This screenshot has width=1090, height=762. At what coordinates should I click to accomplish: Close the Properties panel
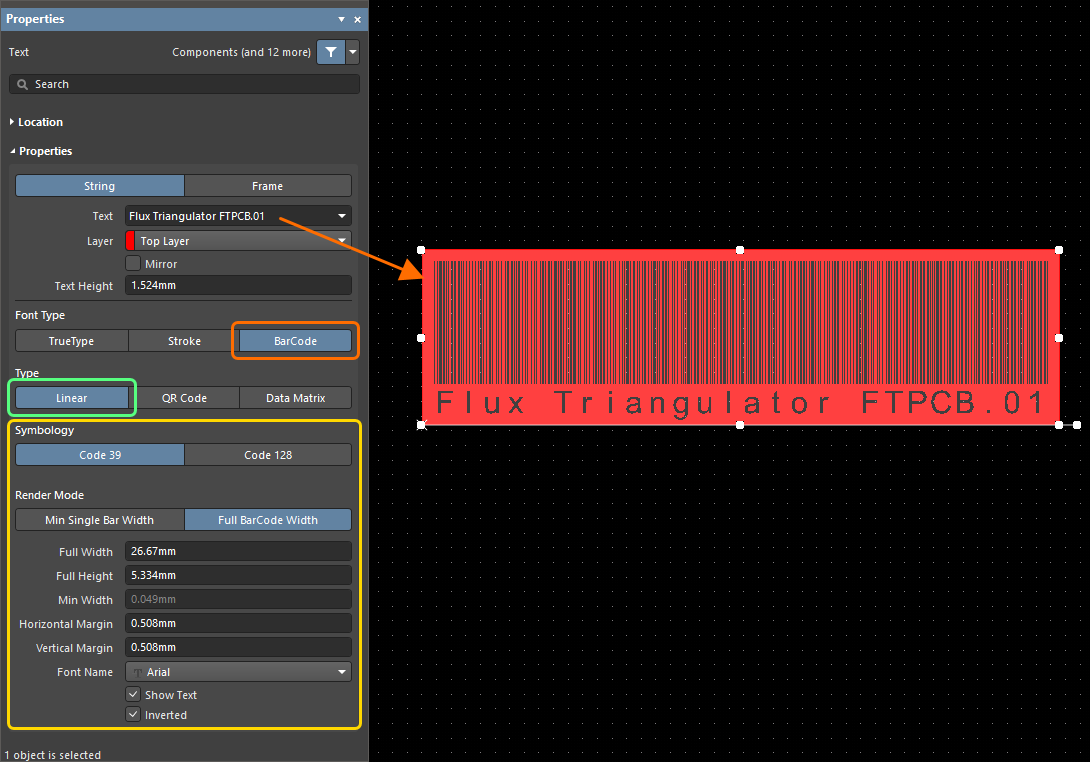point(357,19)
